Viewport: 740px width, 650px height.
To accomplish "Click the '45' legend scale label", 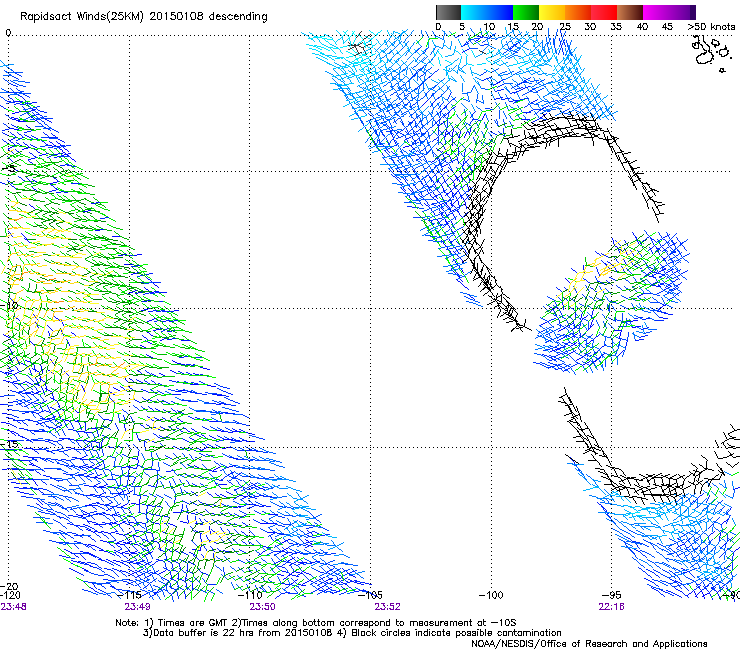I will [x=667, y=27].
